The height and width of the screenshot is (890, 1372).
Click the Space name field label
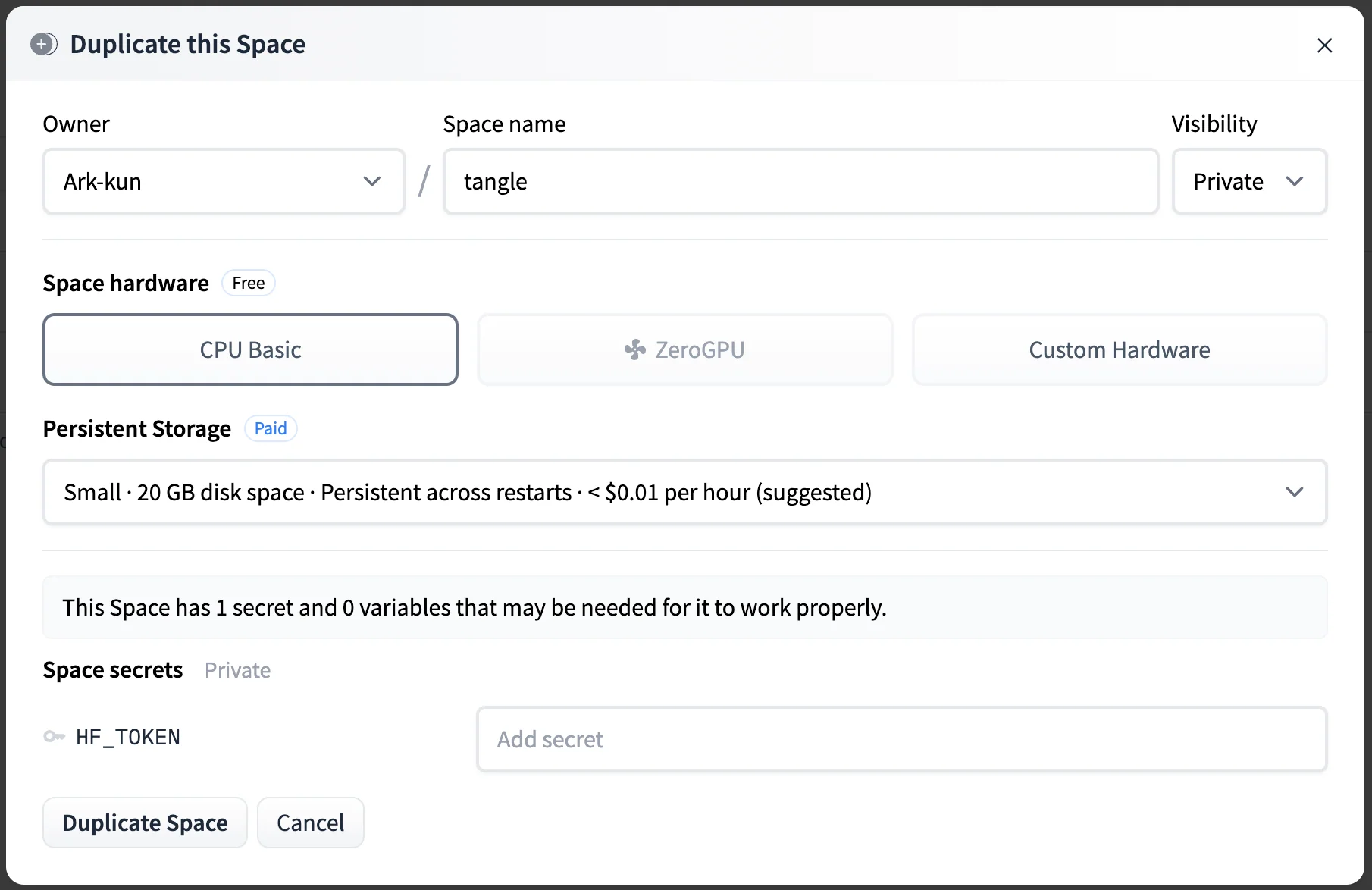(x=504, y=124)
